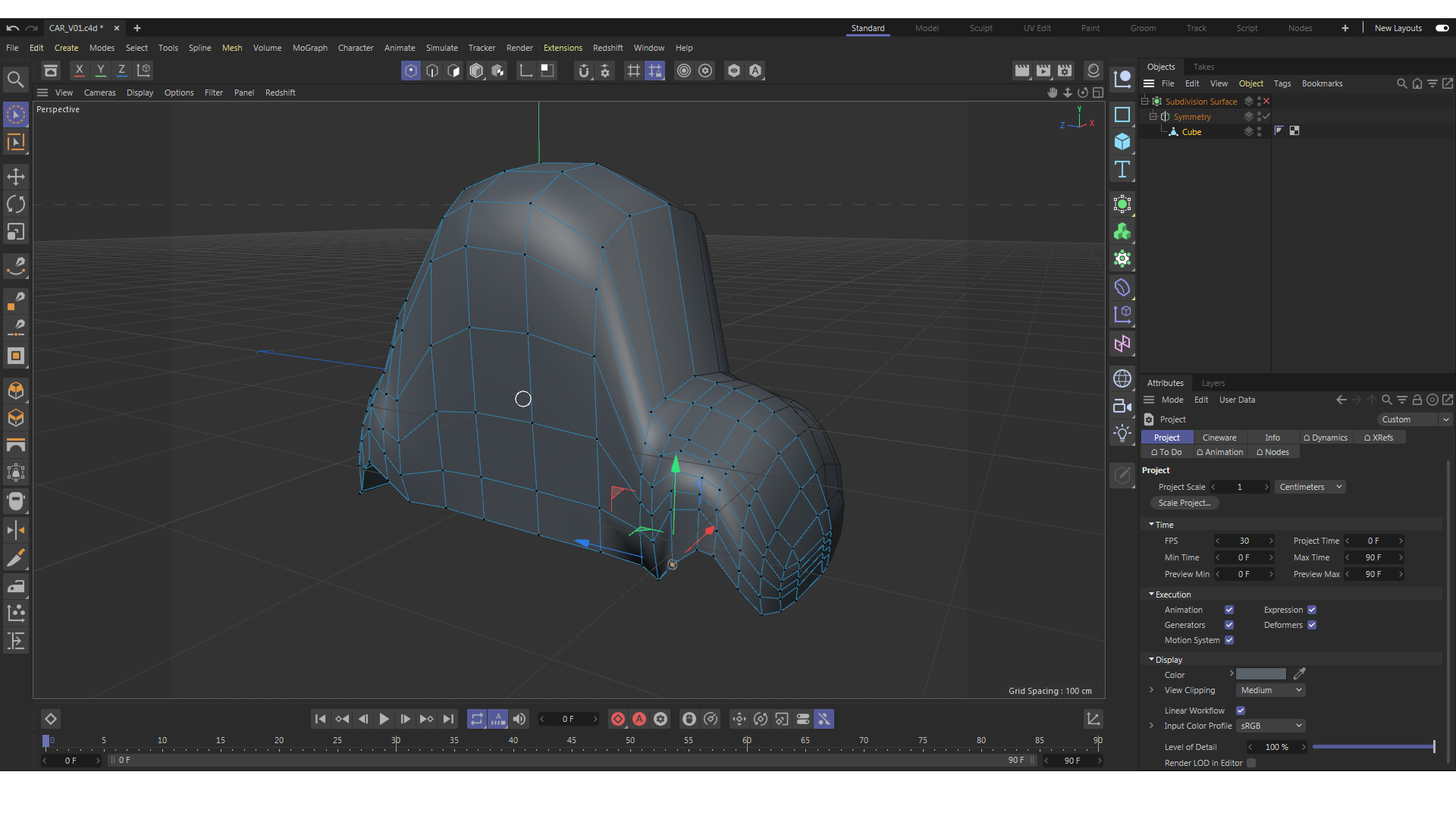Select the Rotate tool
The width and height of the screenshot is (1456, 819).
coord(16,204)
